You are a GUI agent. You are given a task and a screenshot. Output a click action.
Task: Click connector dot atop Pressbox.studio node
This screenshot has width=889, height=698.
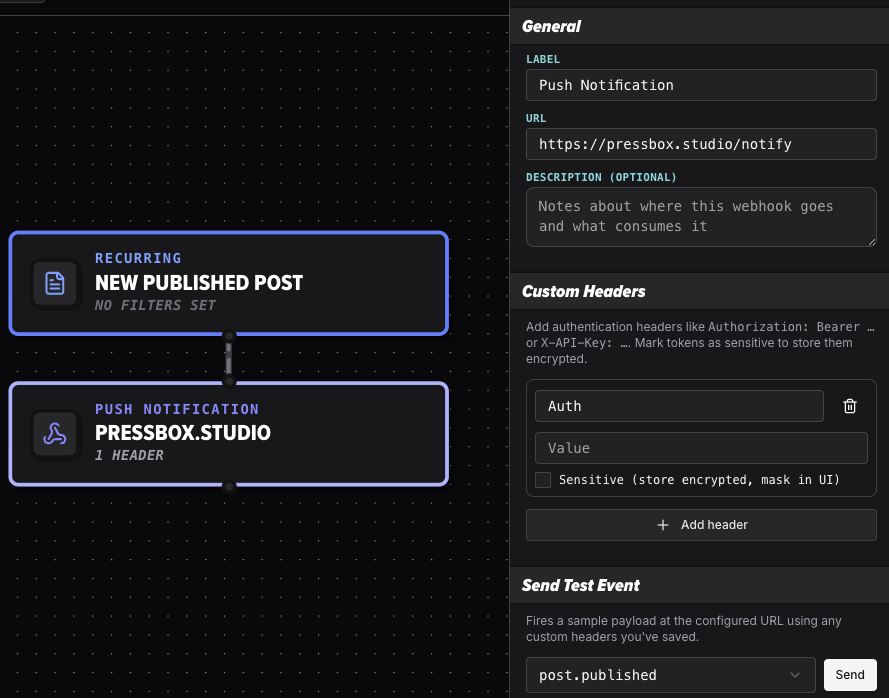coord(228,380)
